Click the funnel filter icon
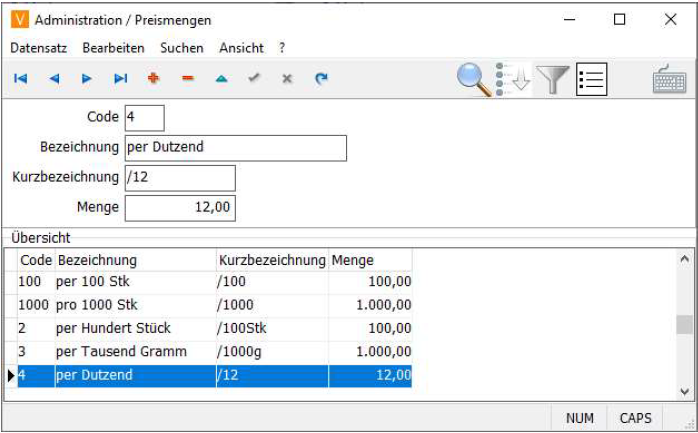 tap(552, 79)
